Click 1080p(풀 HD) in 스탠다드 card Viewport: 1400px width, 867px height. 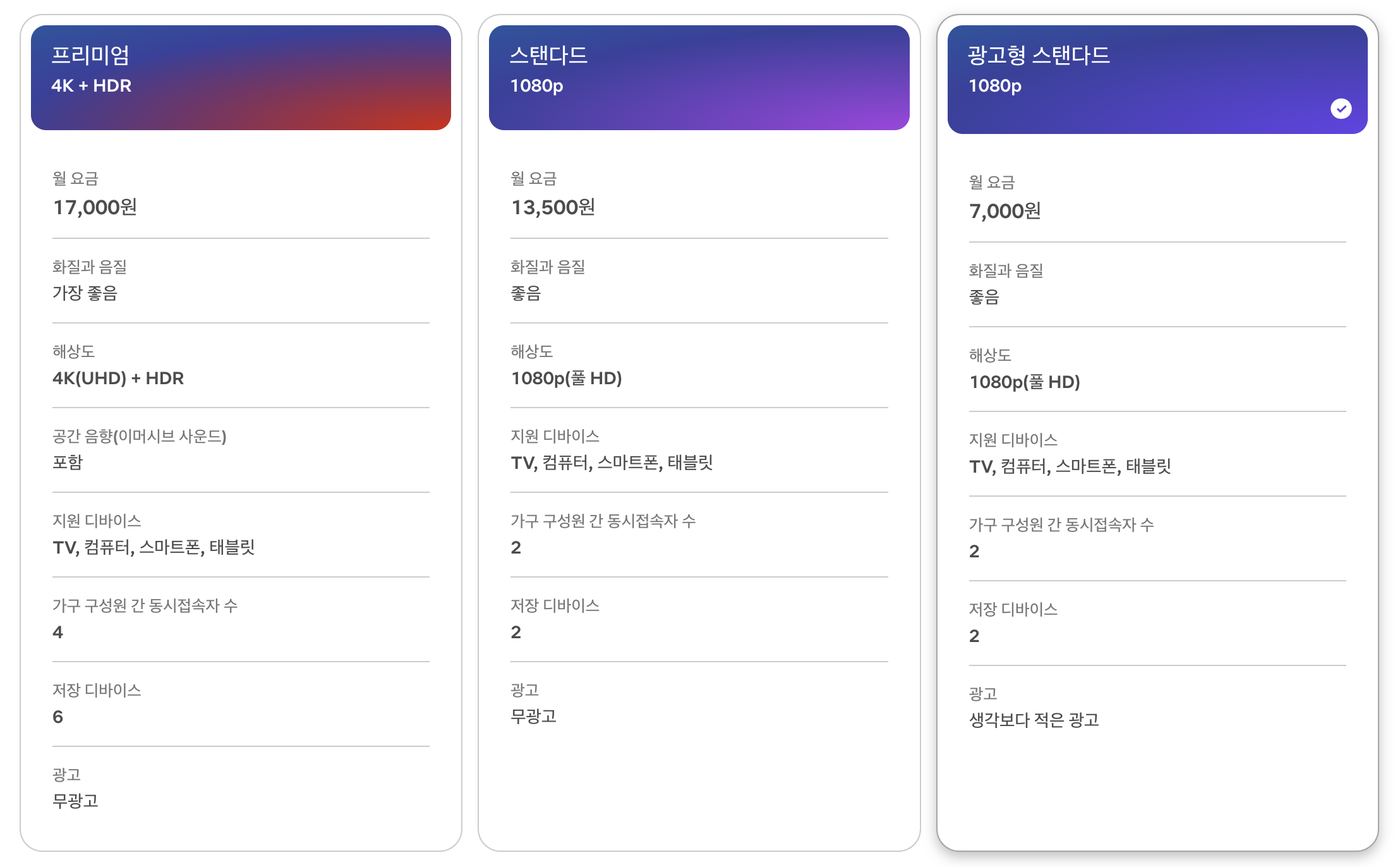point(566,378)
